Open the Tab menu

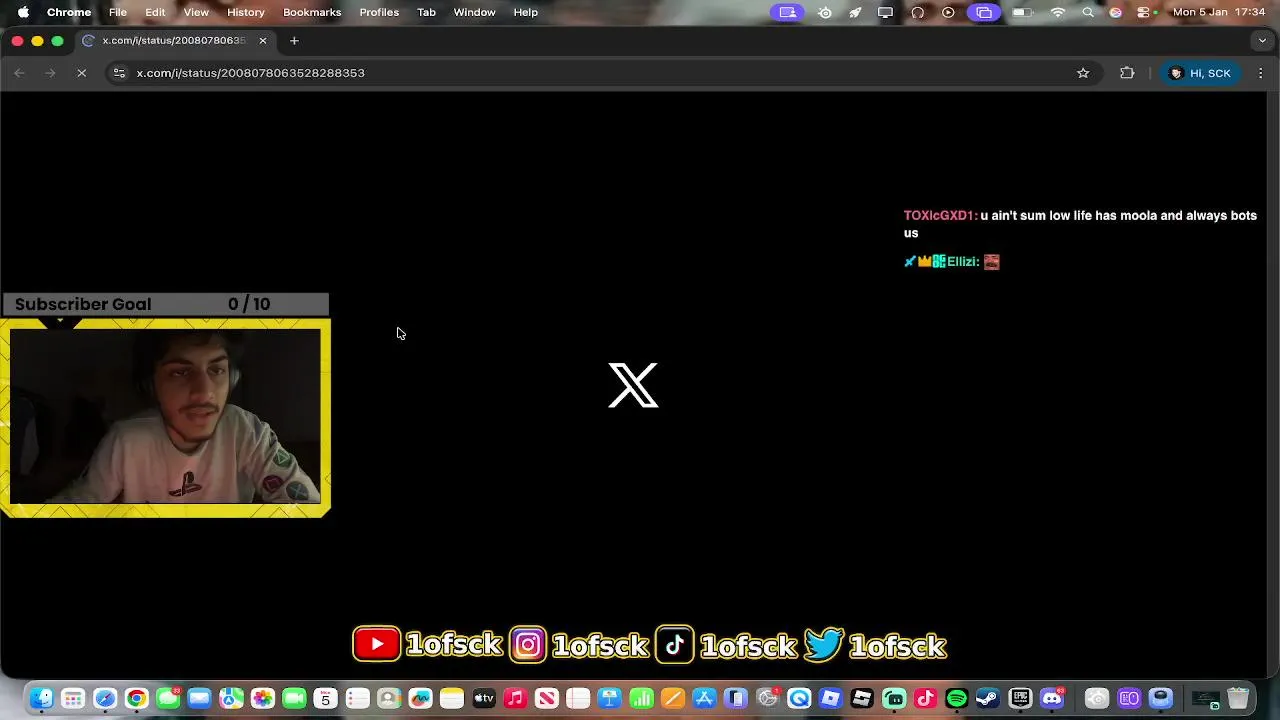pyautogui.click(x=427, y=12)
